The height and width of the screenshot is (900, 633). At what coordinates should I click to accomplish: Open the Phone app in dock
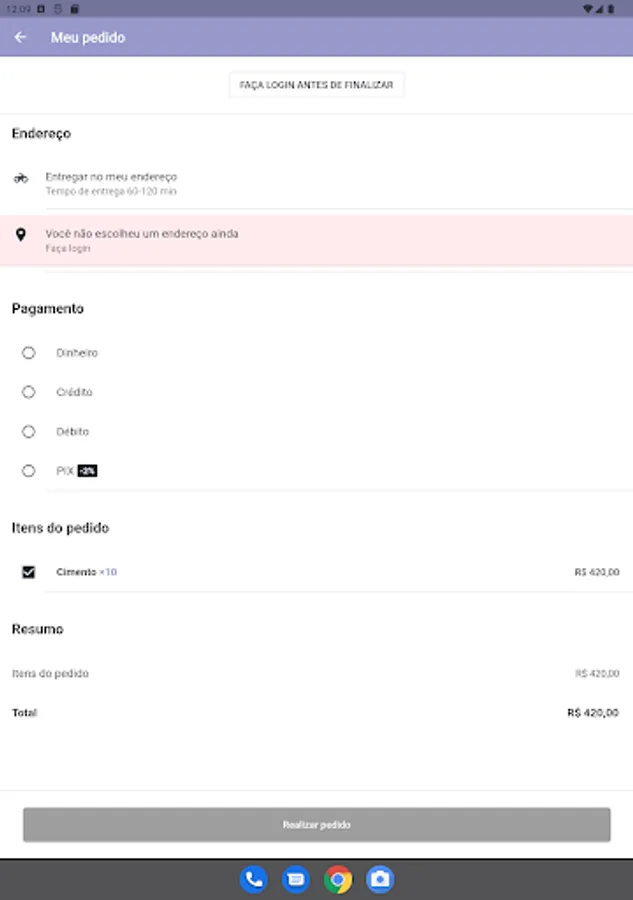254,879
